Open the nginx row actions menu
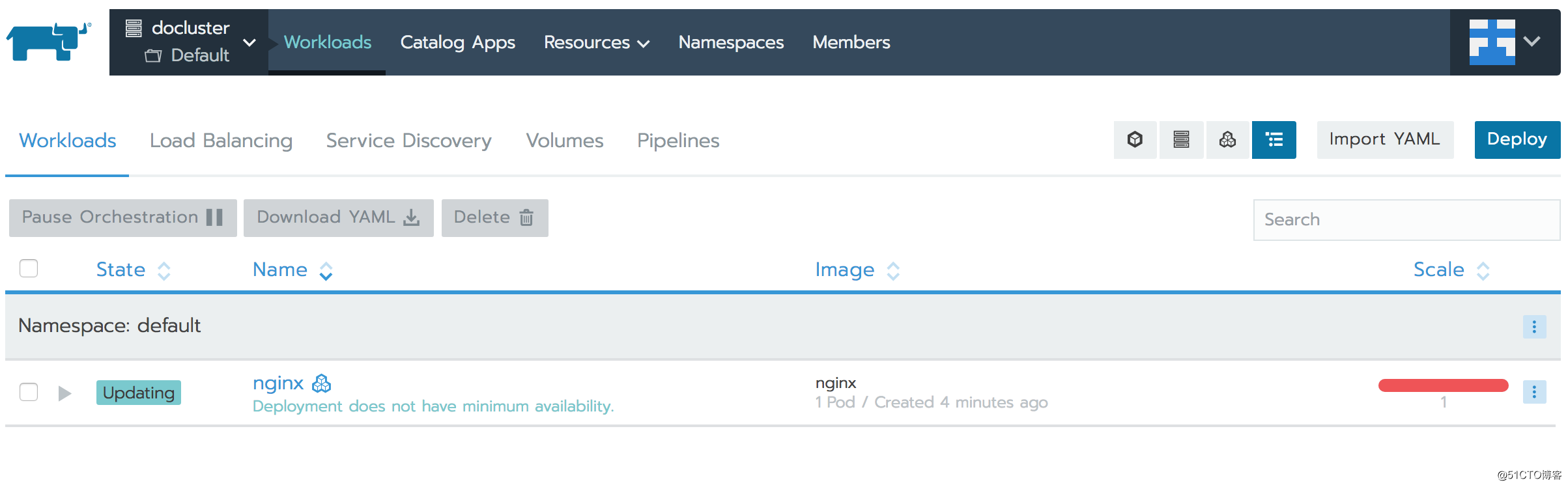Screen dimensions: 1568x487 click(x=1534, y=392)
